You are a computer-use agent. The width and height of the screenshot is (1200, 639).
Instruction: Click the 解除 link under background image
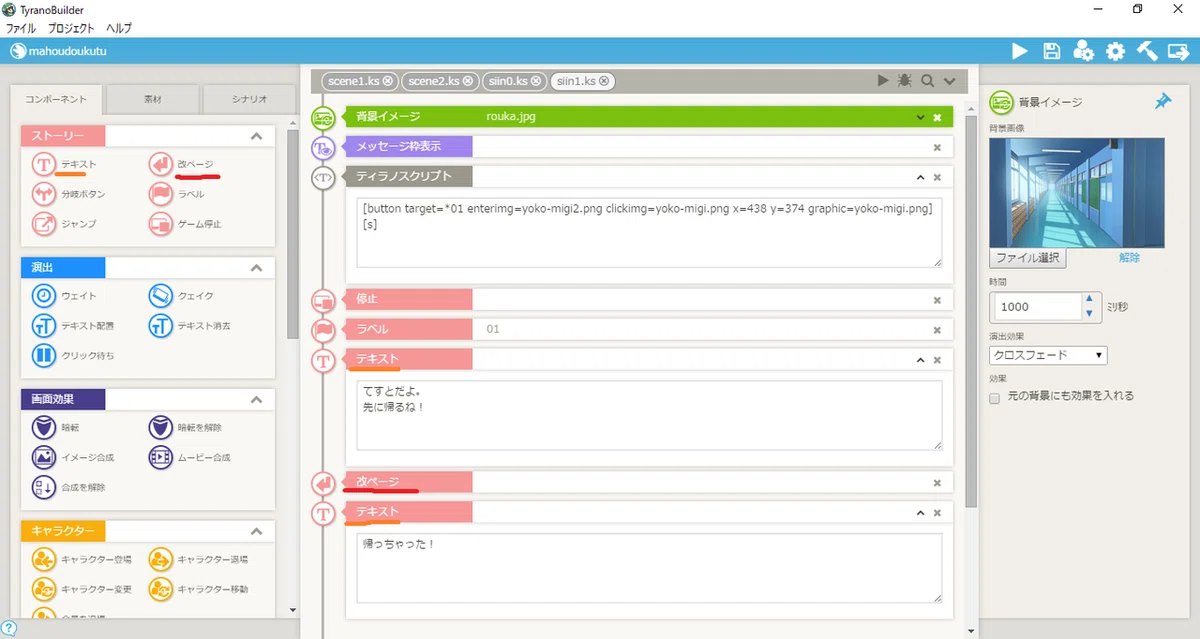1129,258
